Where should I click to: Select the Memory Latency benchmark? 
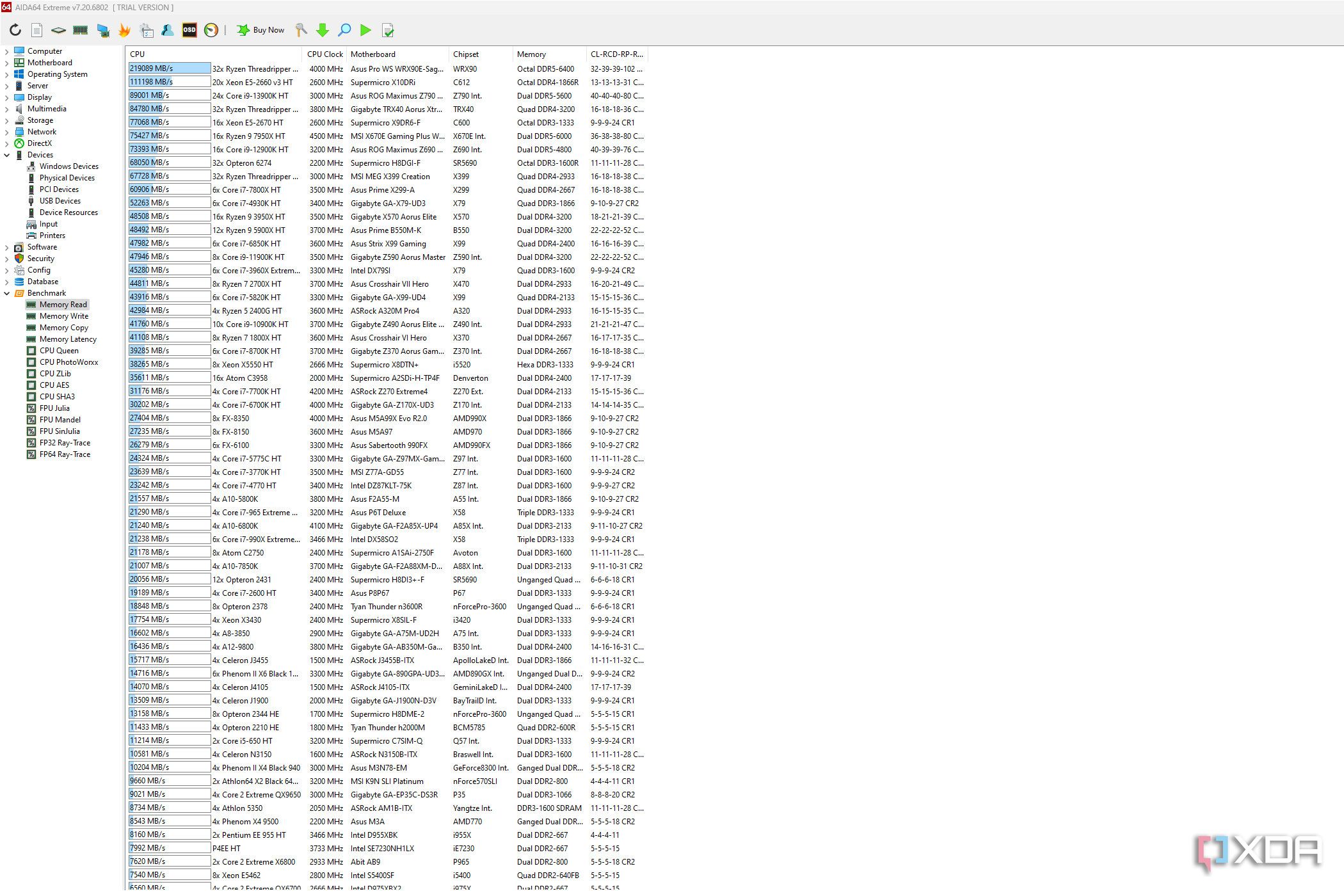[68, 339]
